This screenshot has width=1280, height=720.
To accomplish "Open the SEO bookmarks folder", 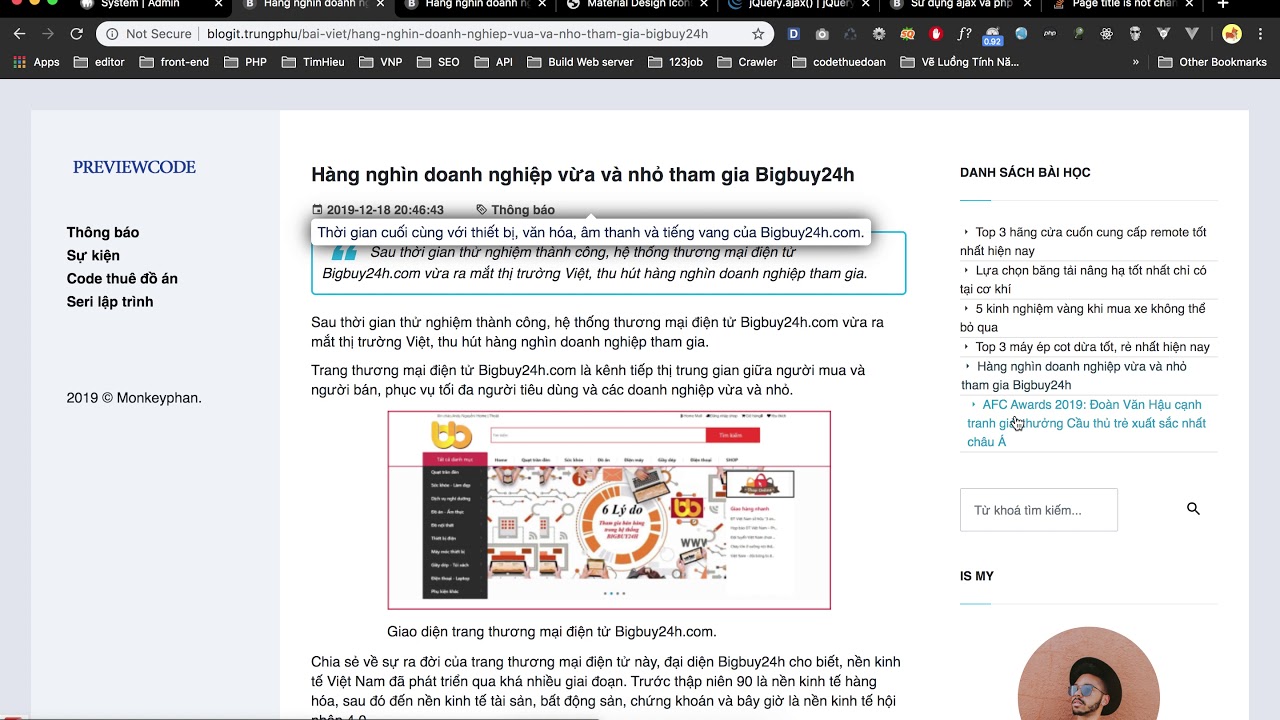I will tap(438, 62).
